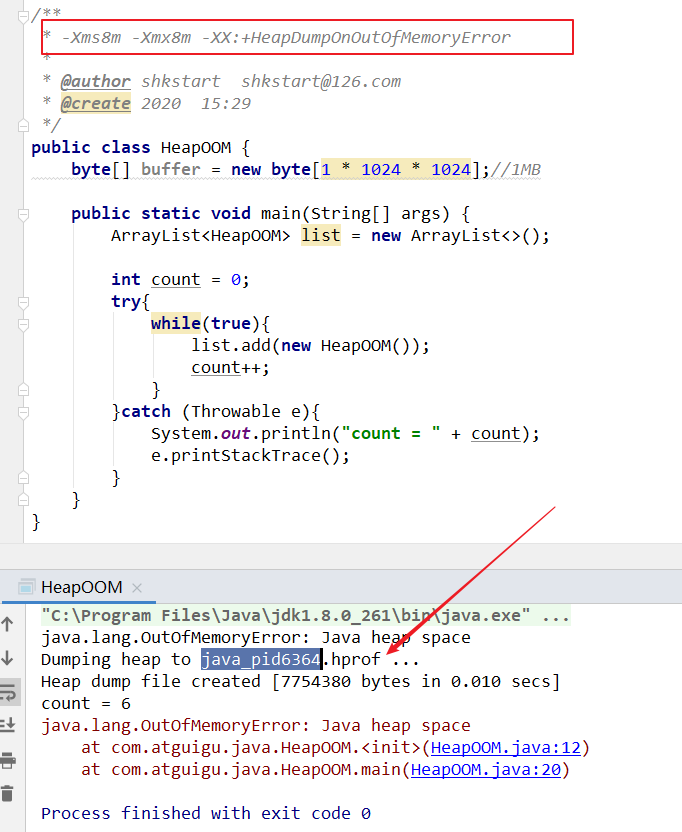The image size is (682, 832).
Task: Click the highlighted '1 * 1024 * 1024' expression
Action: point(396,169)
